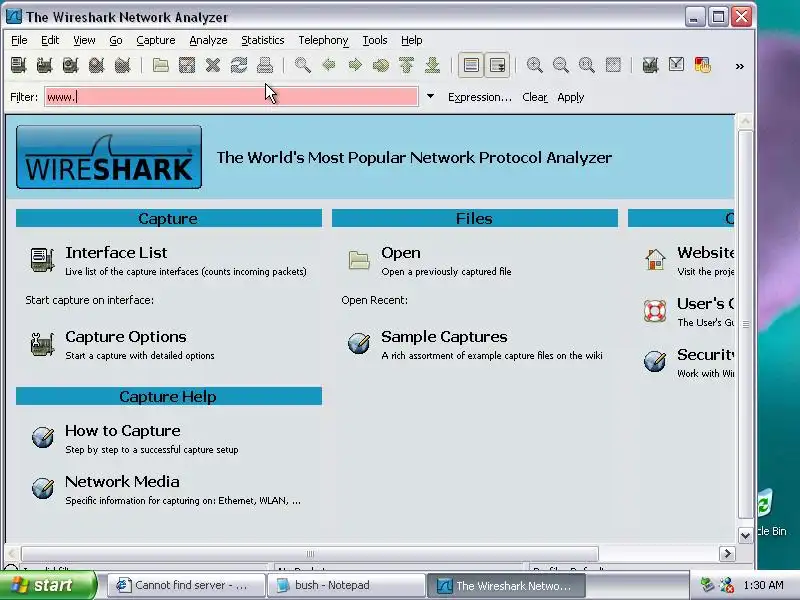Switch to Cannot find server taskbar window
The image size is (800, 600).
point(187,585)
